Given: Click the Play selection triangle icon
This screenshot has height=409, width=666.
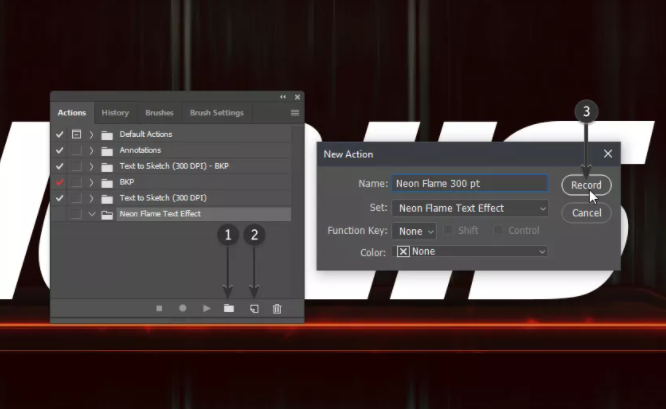Looking at the screenshot, I should [x=206, y=308].
